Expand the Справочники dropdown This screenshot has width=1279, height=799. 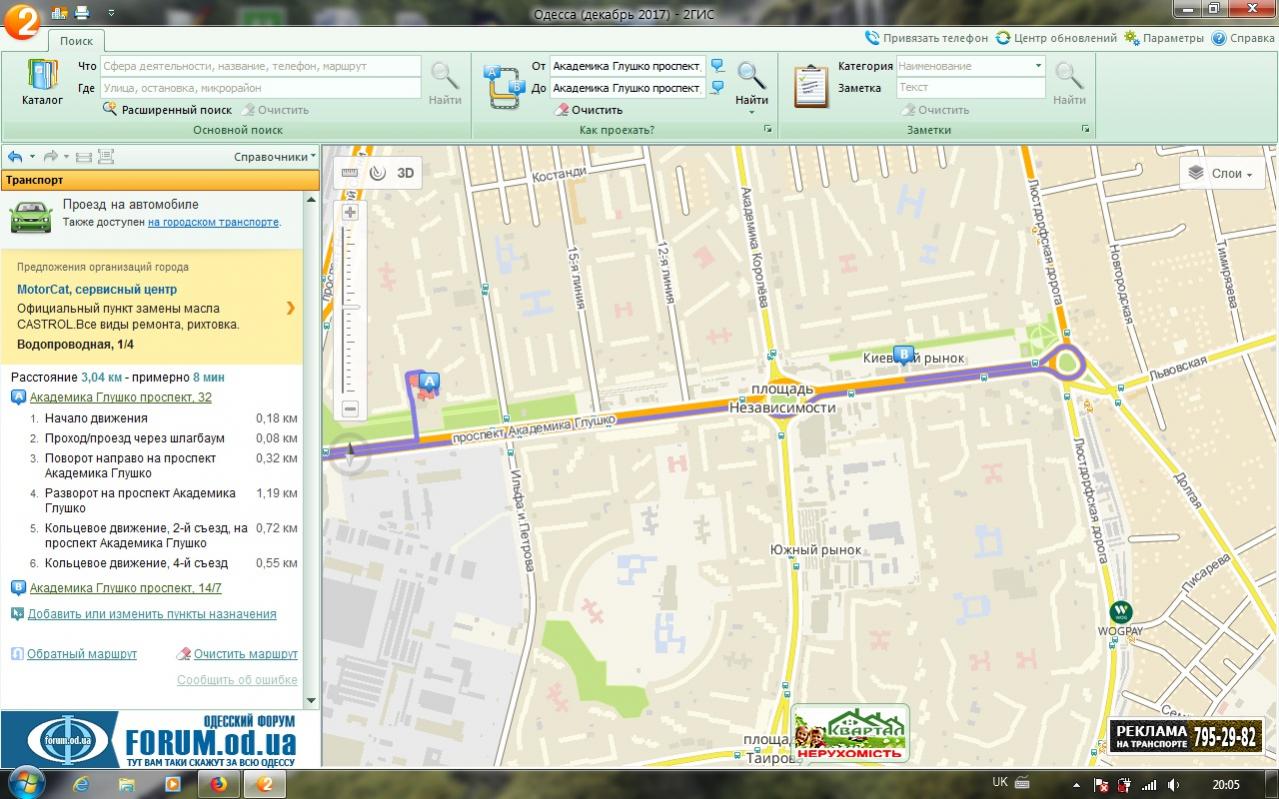click(x=275, y=157)
